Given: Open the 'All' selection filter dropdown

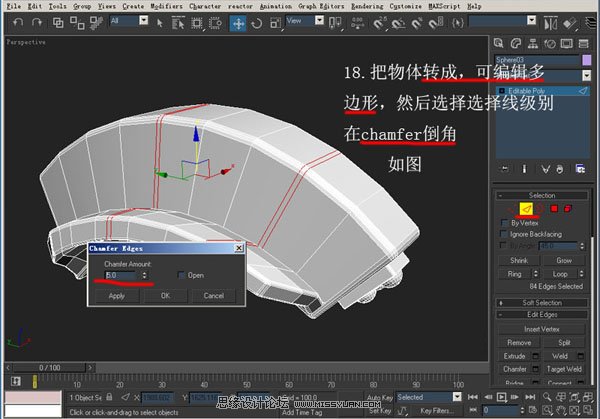Looking at the screenshot, I should click(143, 21).
